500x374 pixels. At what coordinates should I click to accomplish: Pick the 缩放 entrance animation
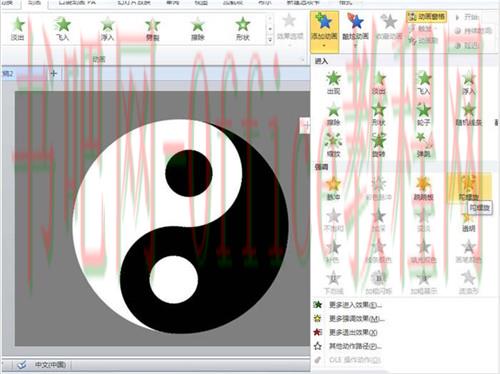(333, 145)
